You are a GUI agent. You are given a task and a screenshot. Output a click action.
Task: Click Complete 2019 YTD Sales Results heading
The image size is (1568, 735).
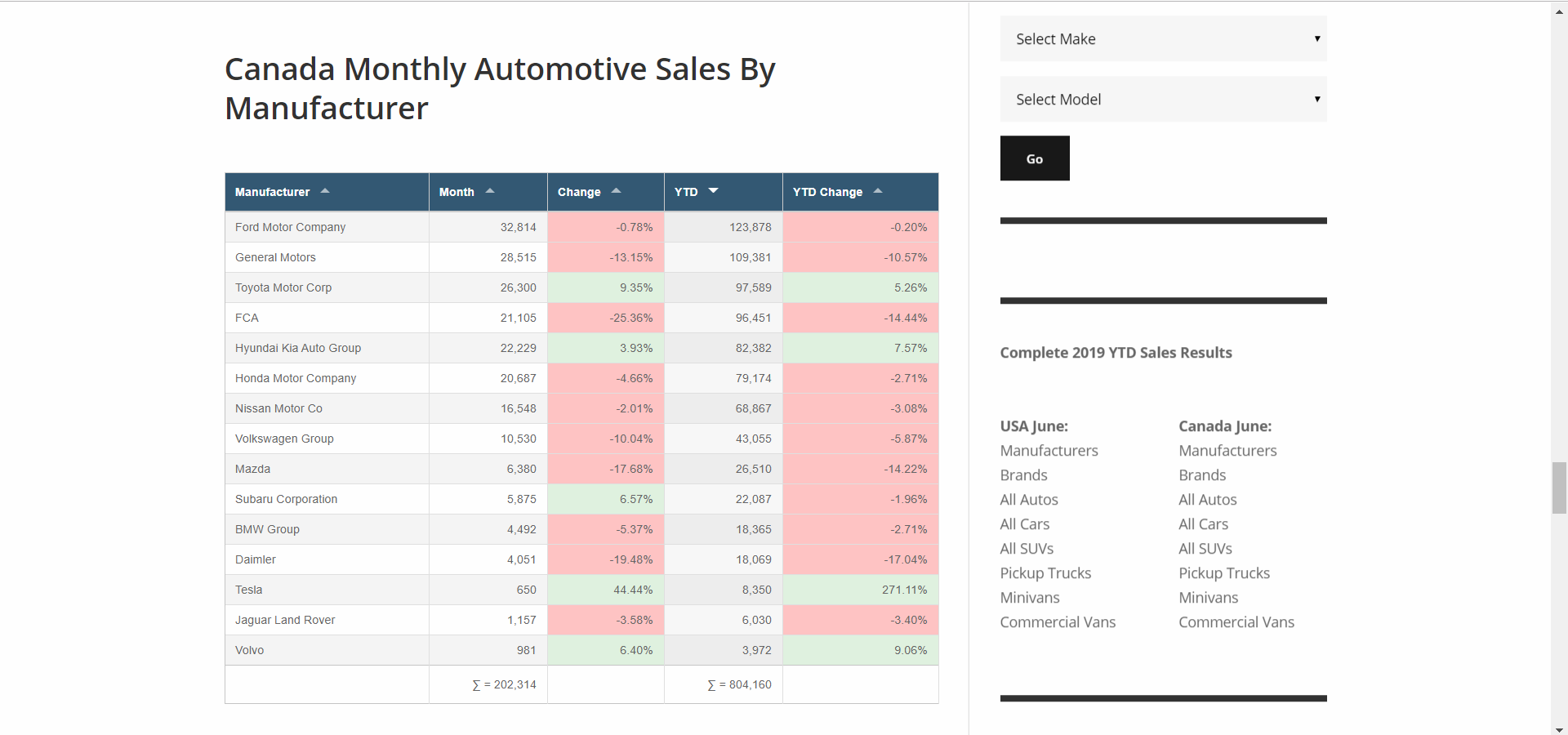point(1116,353)
